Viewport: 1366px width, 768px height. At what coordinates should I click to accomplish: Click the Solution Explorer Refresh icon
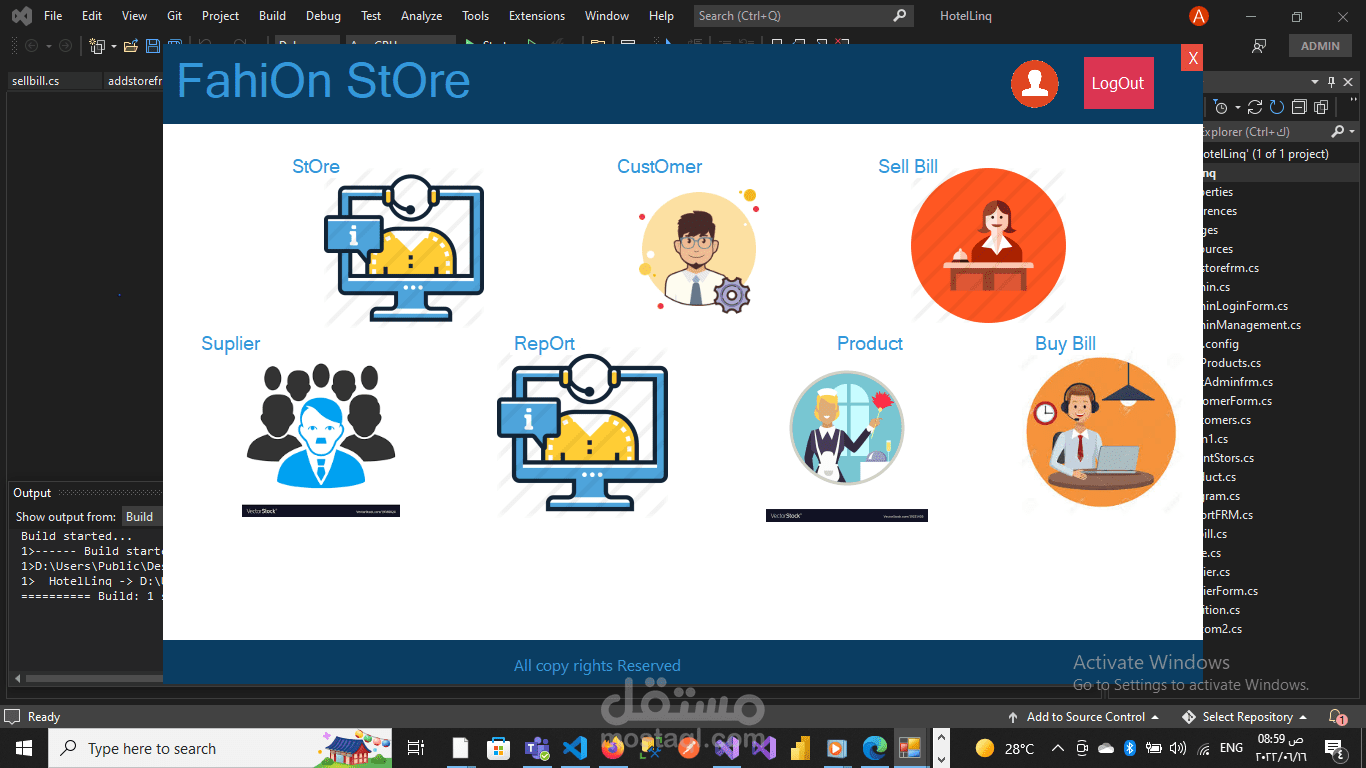(x=1277, y=107)
